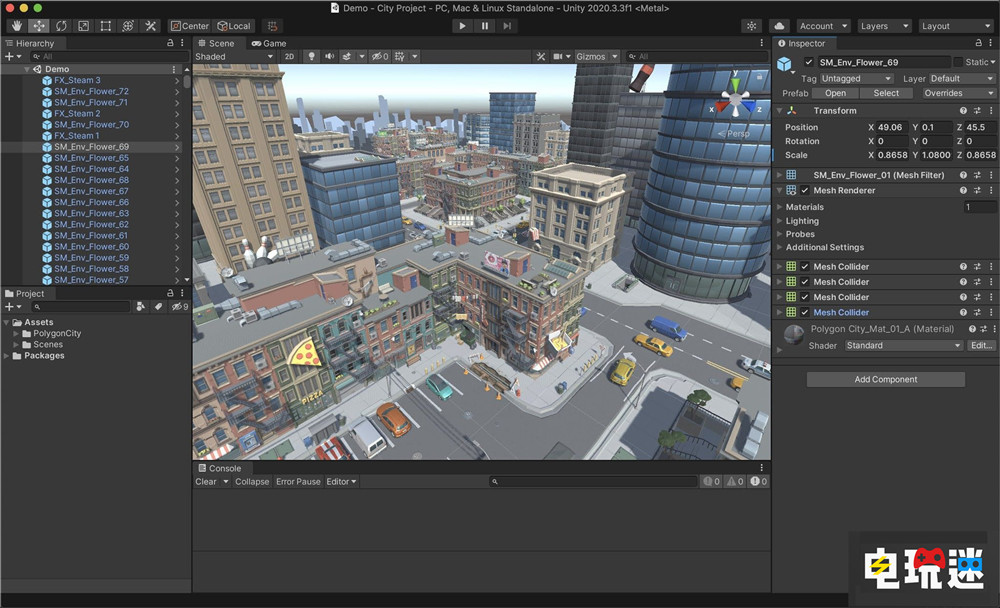This screenshot has height=608, width=1000.
Task: Toggle the 2D view mode button
Action: [x=289, y=57]
